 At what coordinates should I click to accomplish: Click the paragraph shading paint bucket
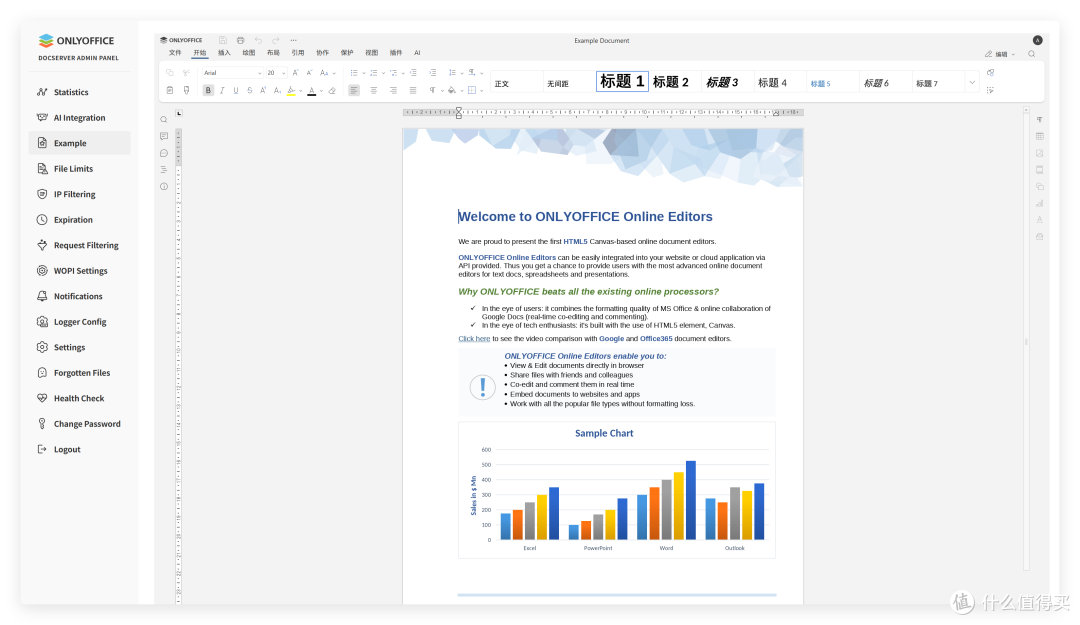point(451,90)
